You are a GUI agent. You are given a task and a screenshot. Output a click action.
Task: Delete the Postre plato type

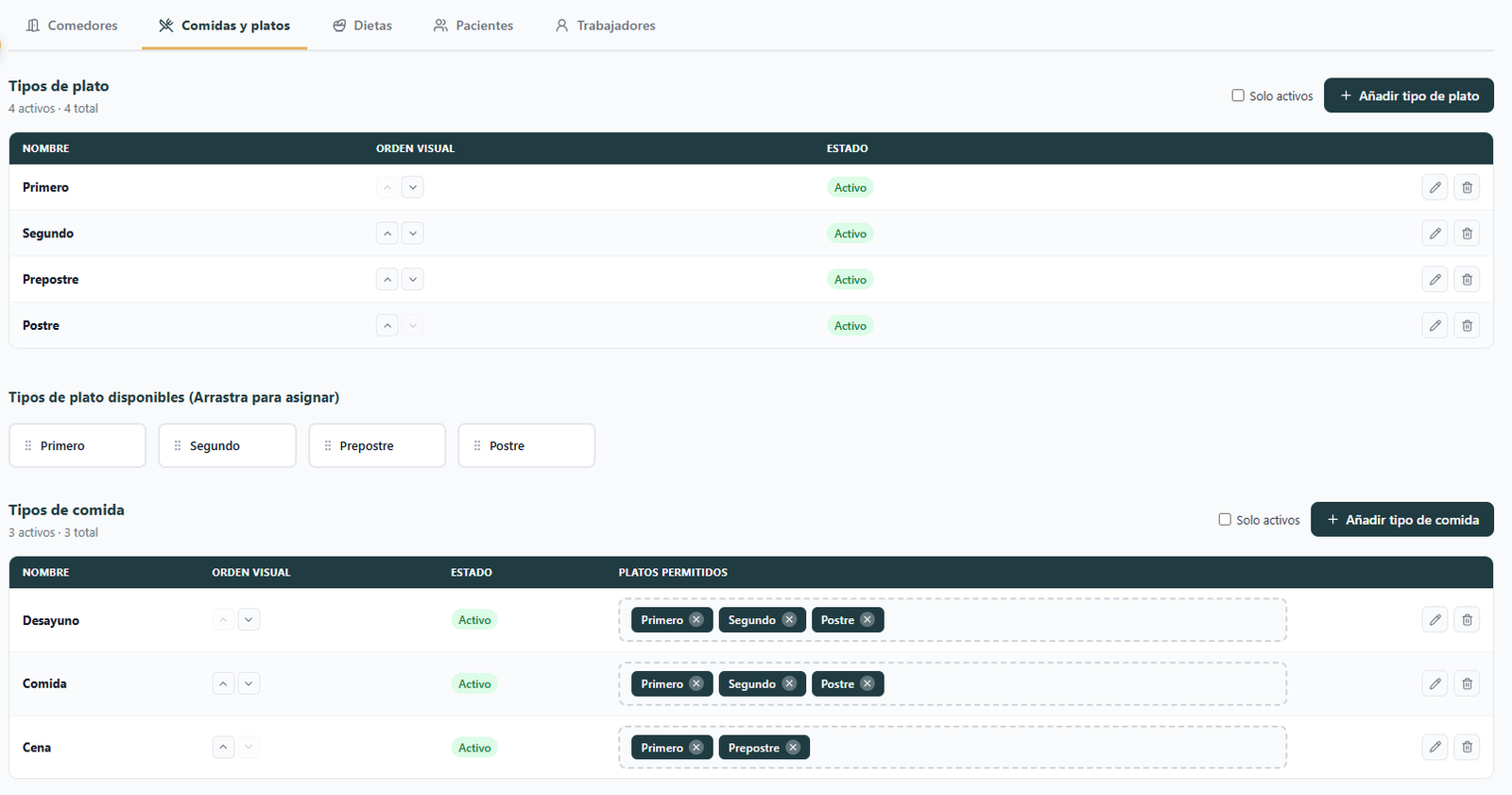[x=1467, y=325]
